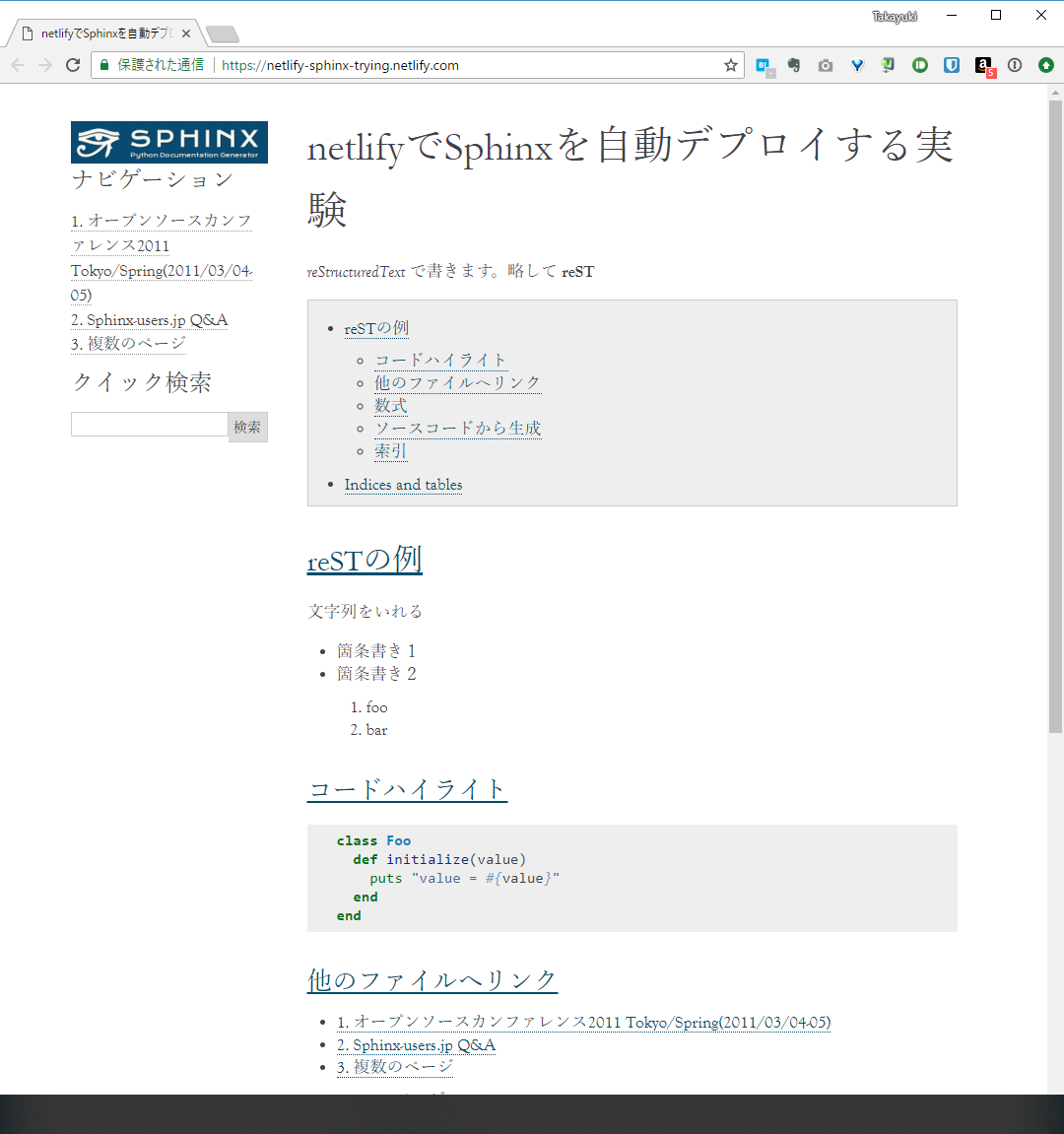
Task: Click the Hatena Bookmark extension icon
Action: coord(764,66)
